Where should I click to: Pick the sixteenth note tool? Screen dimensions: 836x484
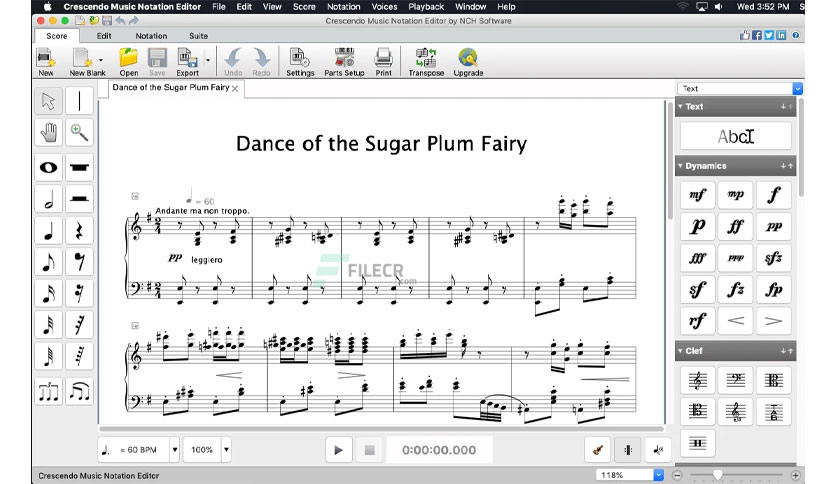point(49,293)
